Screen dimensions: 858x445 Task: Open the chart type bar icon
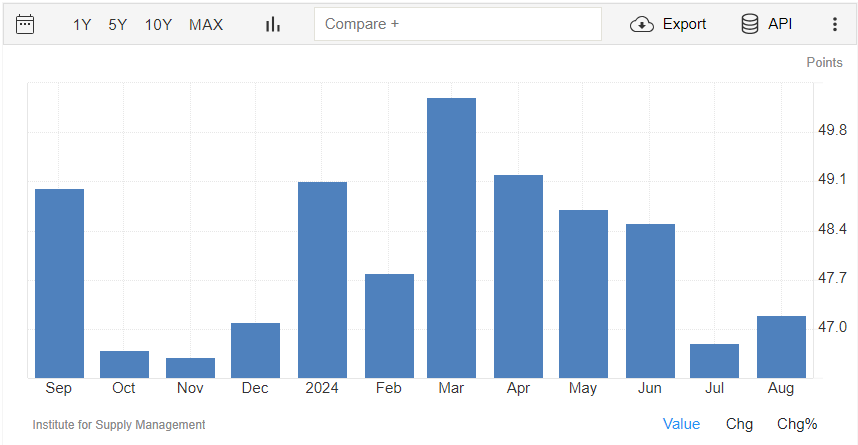coord(273,24)
